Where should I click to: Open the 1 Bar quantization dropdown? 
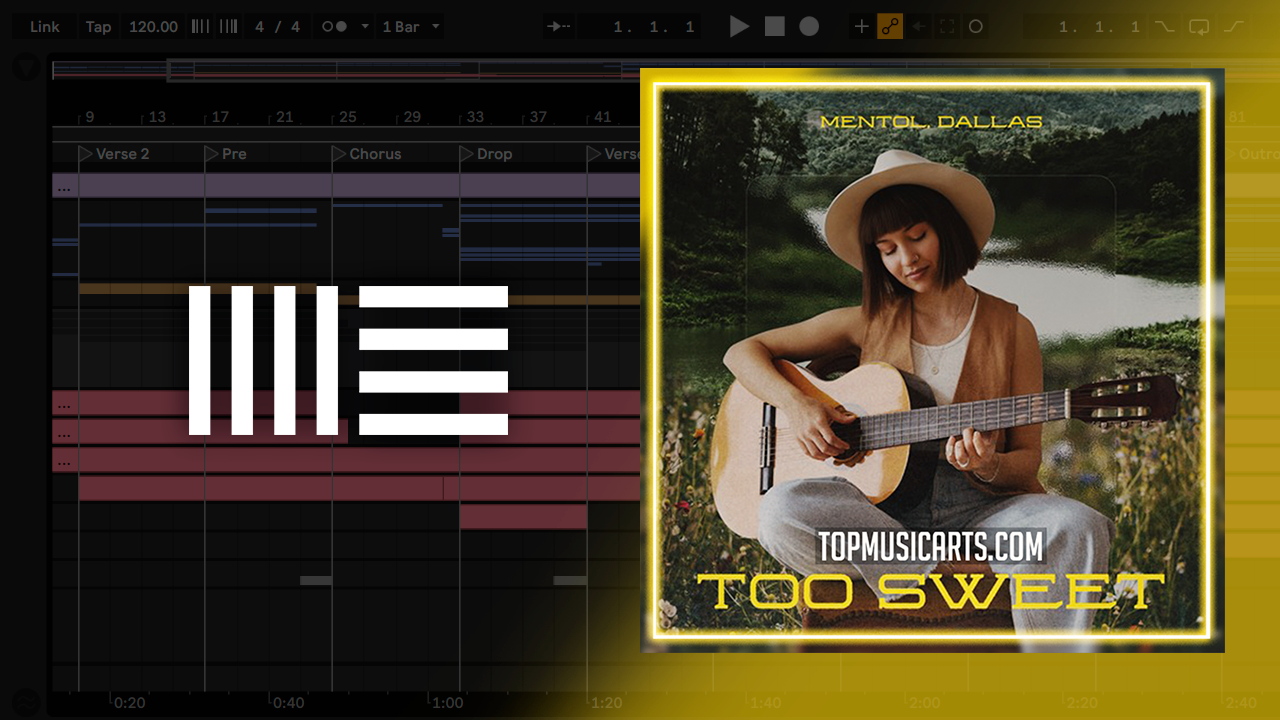pos(411,27)
